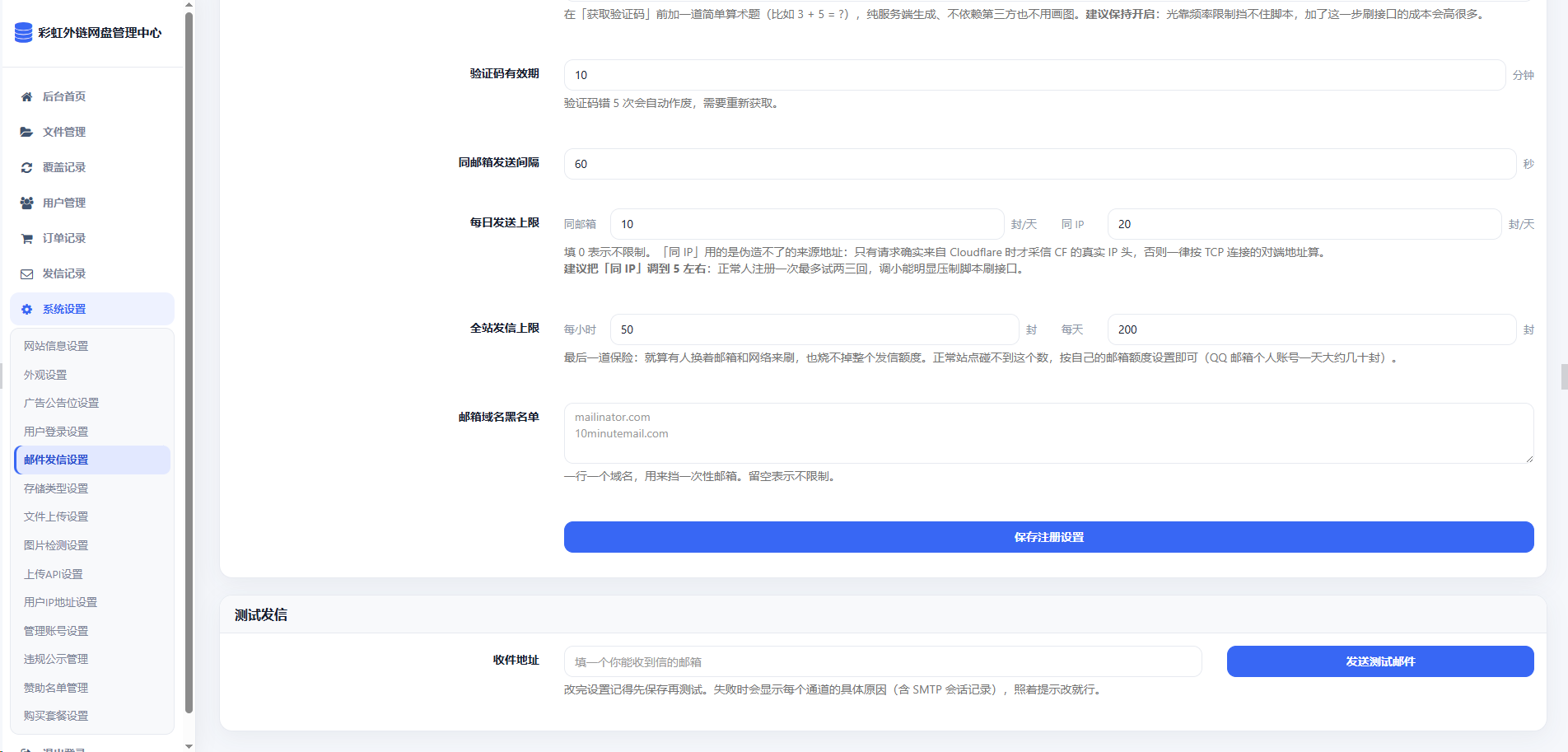Screen dimensions: 1568x752
Task: Select 购买套餐设置 submenu item
Action: coord(92,716)
